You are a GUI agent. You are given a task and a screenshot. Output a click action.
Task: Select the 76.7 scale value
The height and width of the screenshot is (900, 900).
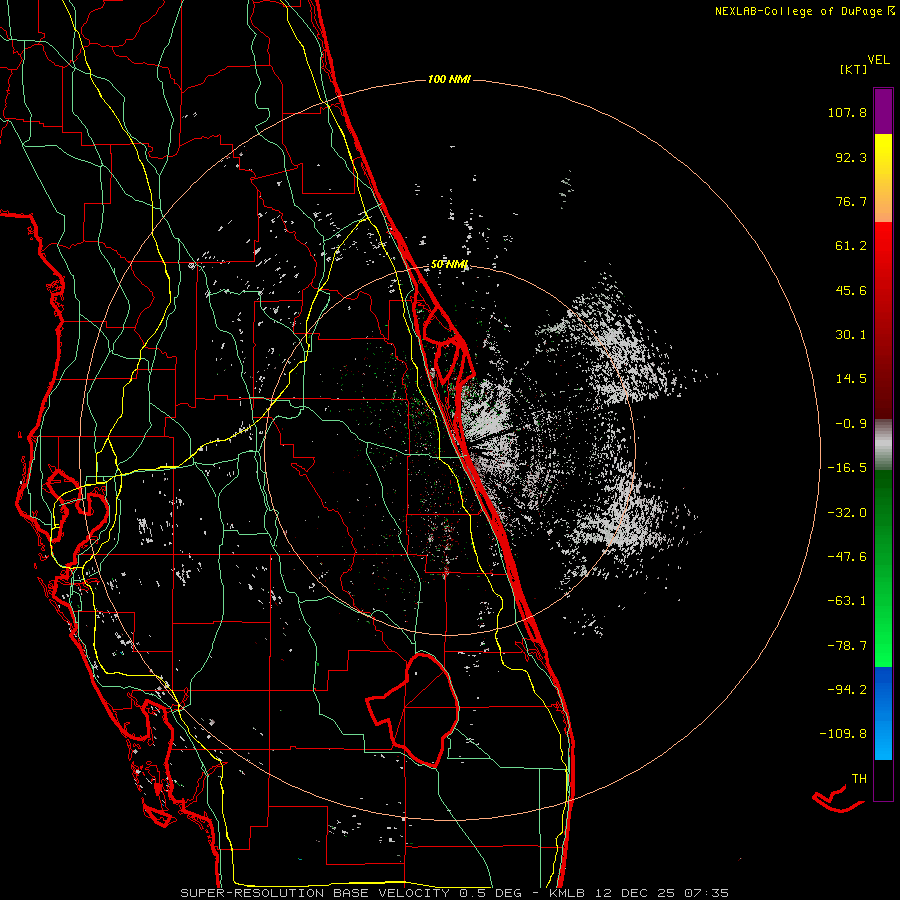(851, 201)
